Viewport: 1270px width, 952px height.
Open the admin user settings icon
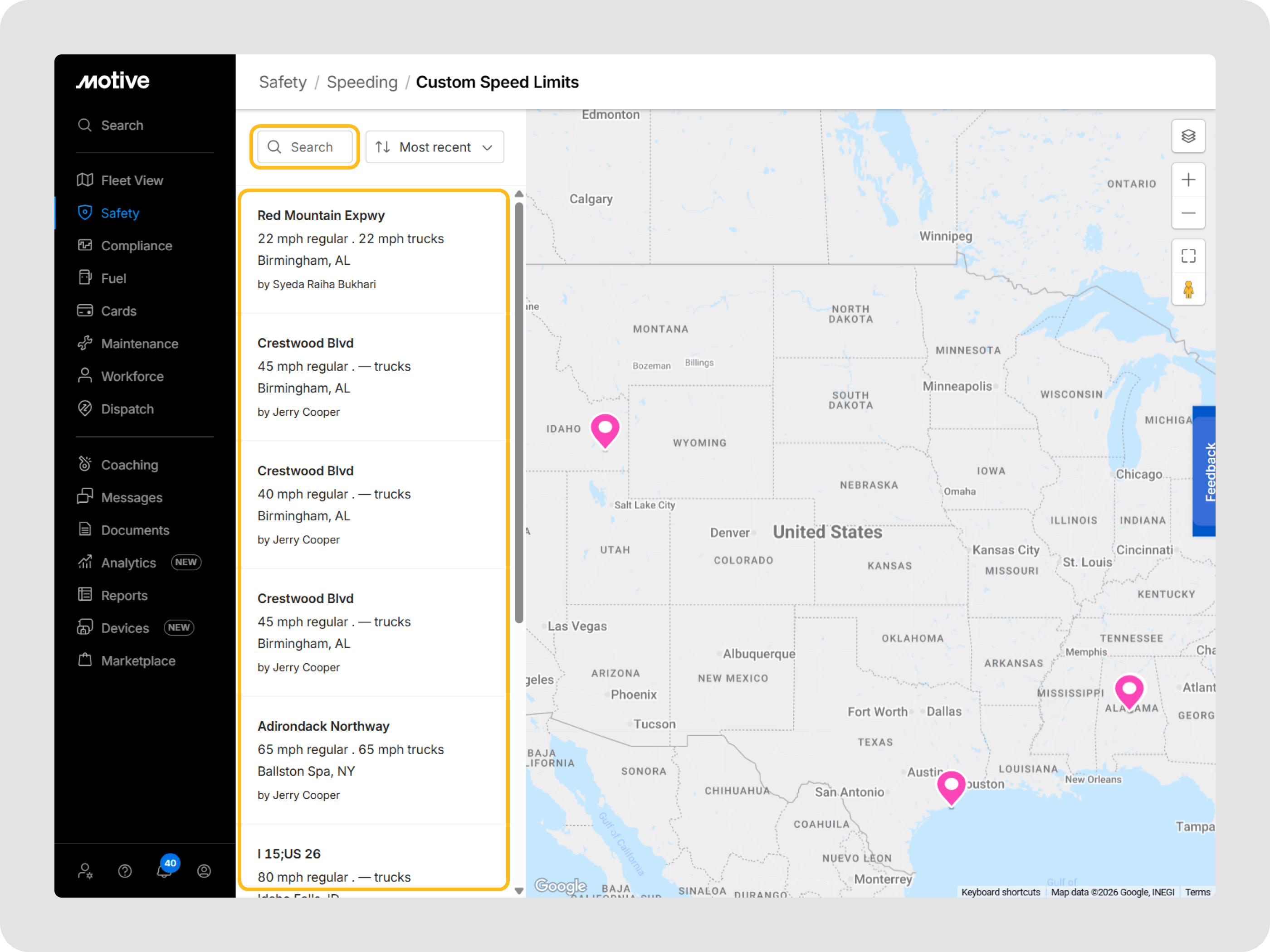coord(85,871)
